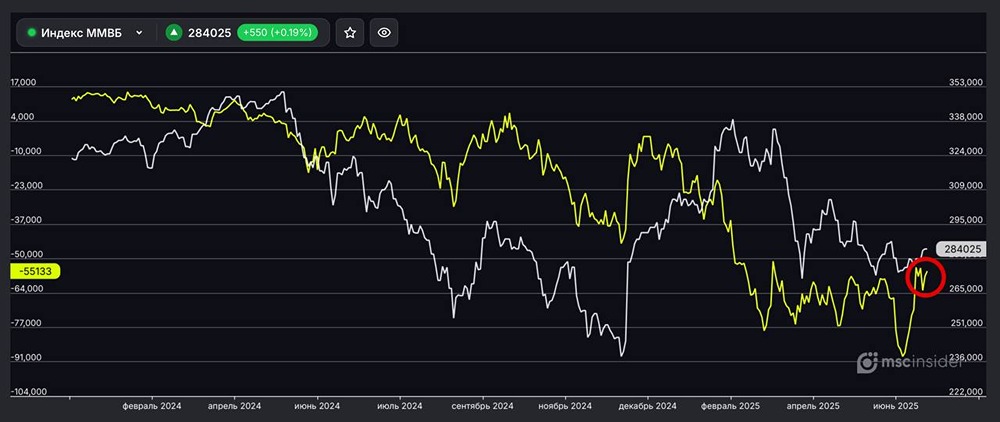Click the green up-triangle price direction icon
Screen dimensions: 1000x422
[x=174, y=33]
